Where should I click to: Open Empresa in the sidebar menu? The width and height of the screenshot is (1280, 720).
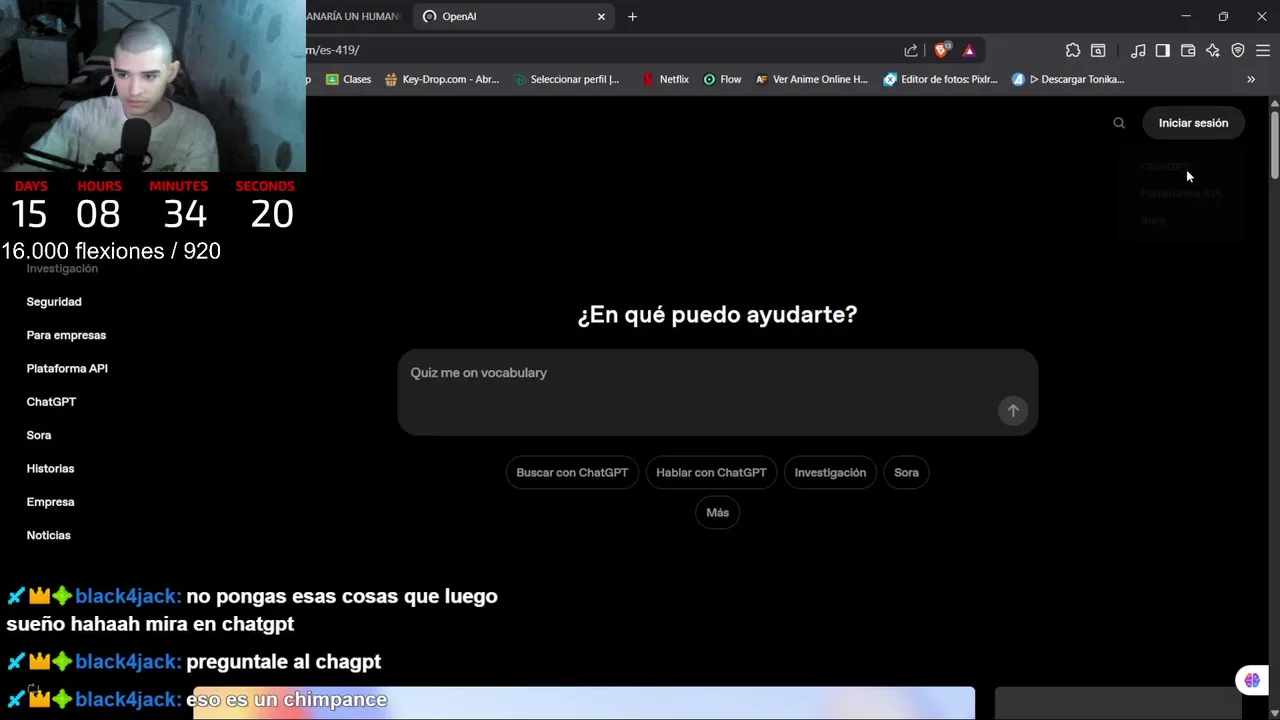50,502
